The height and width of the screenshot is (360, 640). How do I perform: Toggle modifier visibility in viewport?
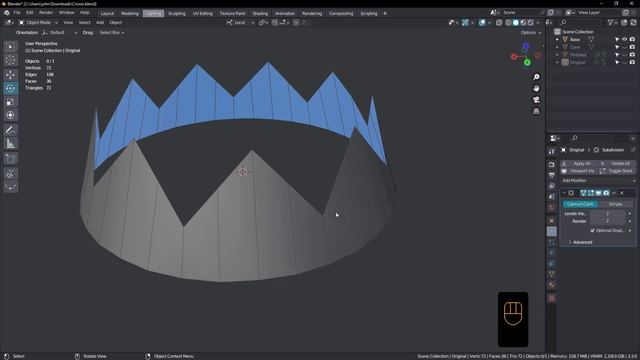coord(598,193)
